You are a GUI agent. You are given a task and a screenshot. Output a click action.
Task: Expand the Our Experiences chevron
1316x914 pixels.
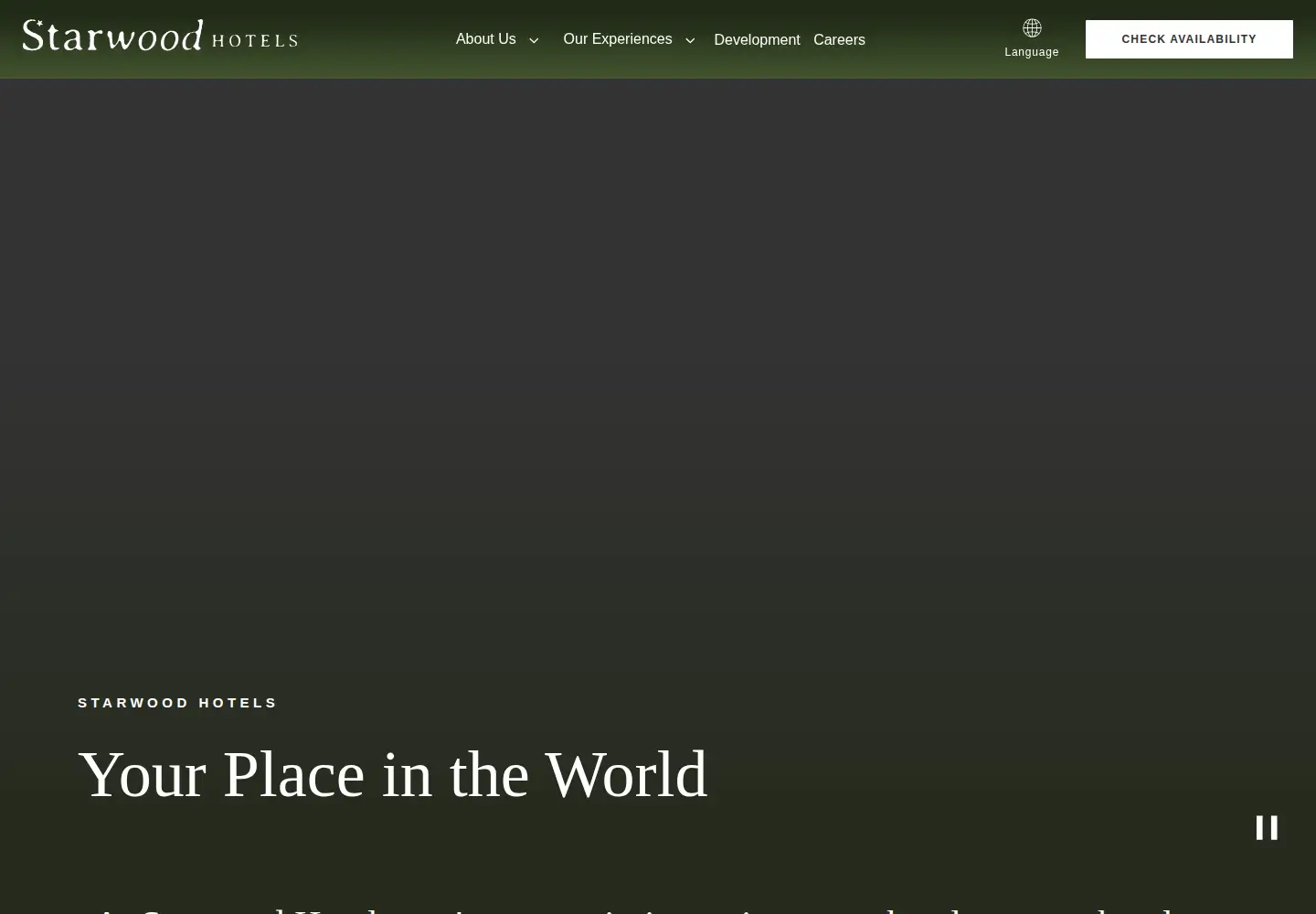tap(690, 40)
